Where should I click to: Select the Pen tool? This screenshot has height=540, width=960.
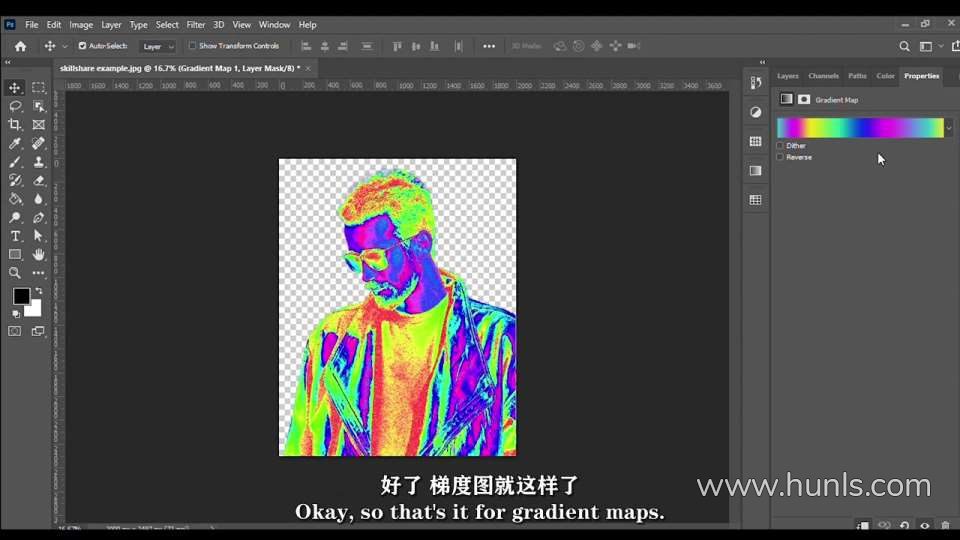39,218
